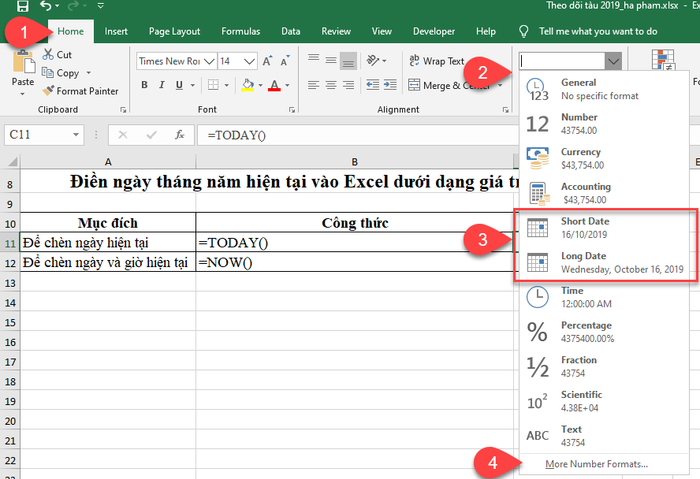The width and height of the screenshot is (700, 479).
Task: Click the Paste clipboard icon
Action: click(24, 62)
